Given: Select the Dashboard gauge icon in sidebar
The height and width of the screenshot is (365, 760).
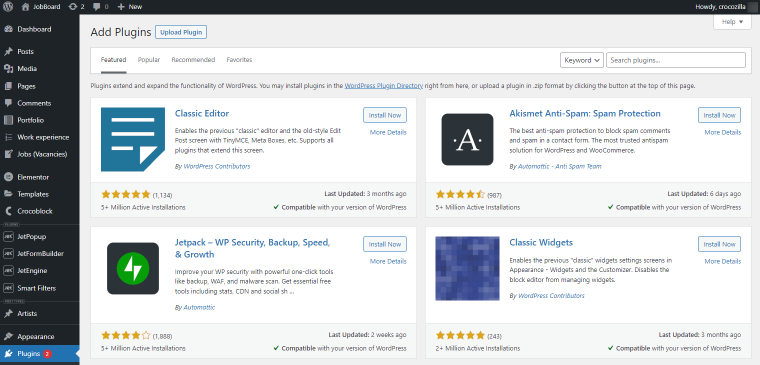Looking at the screenshot, I should [8, 29].
